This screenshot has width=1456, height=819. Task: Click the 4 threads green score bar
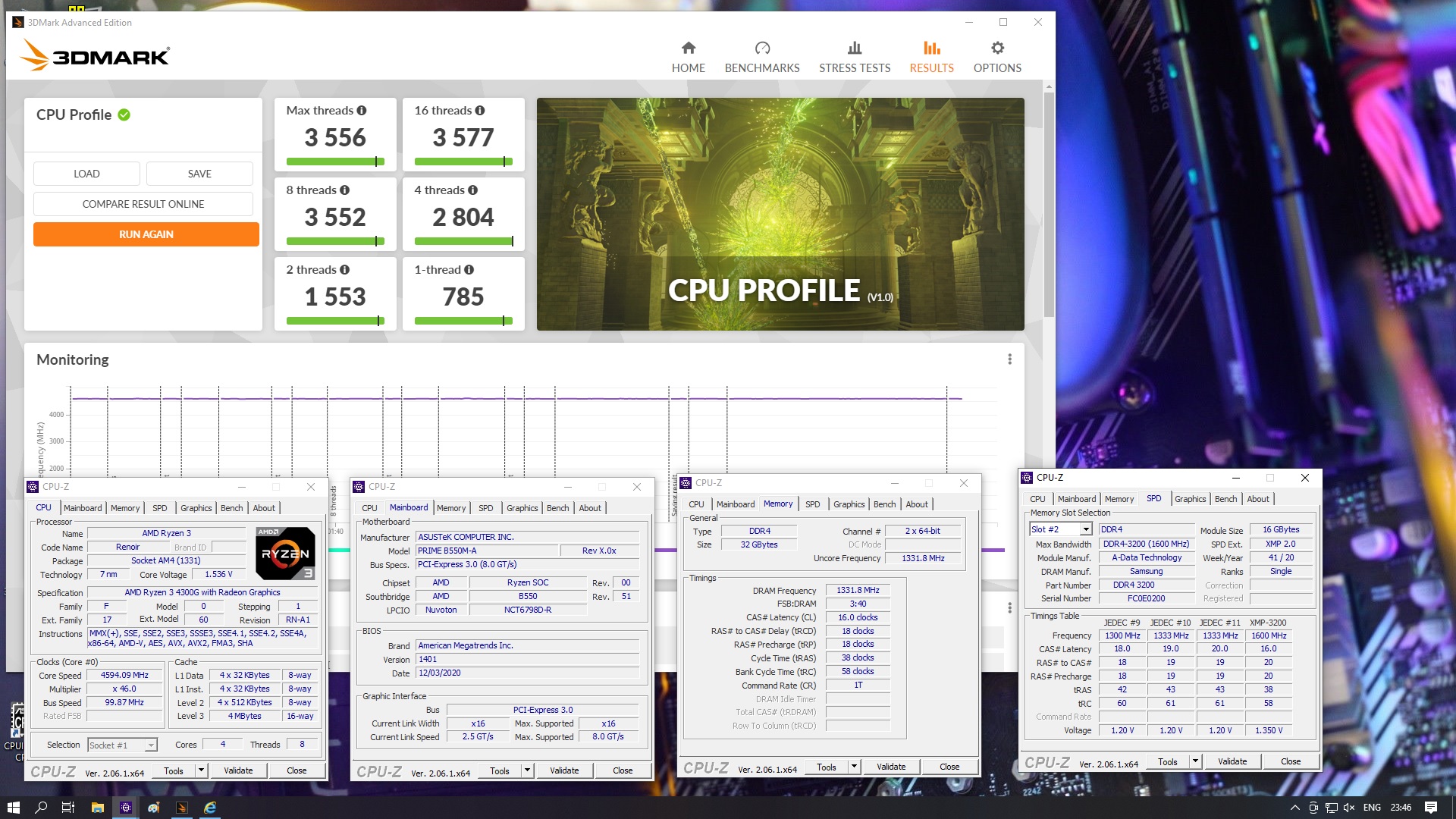pyautogui.click(x=463, y=241)
